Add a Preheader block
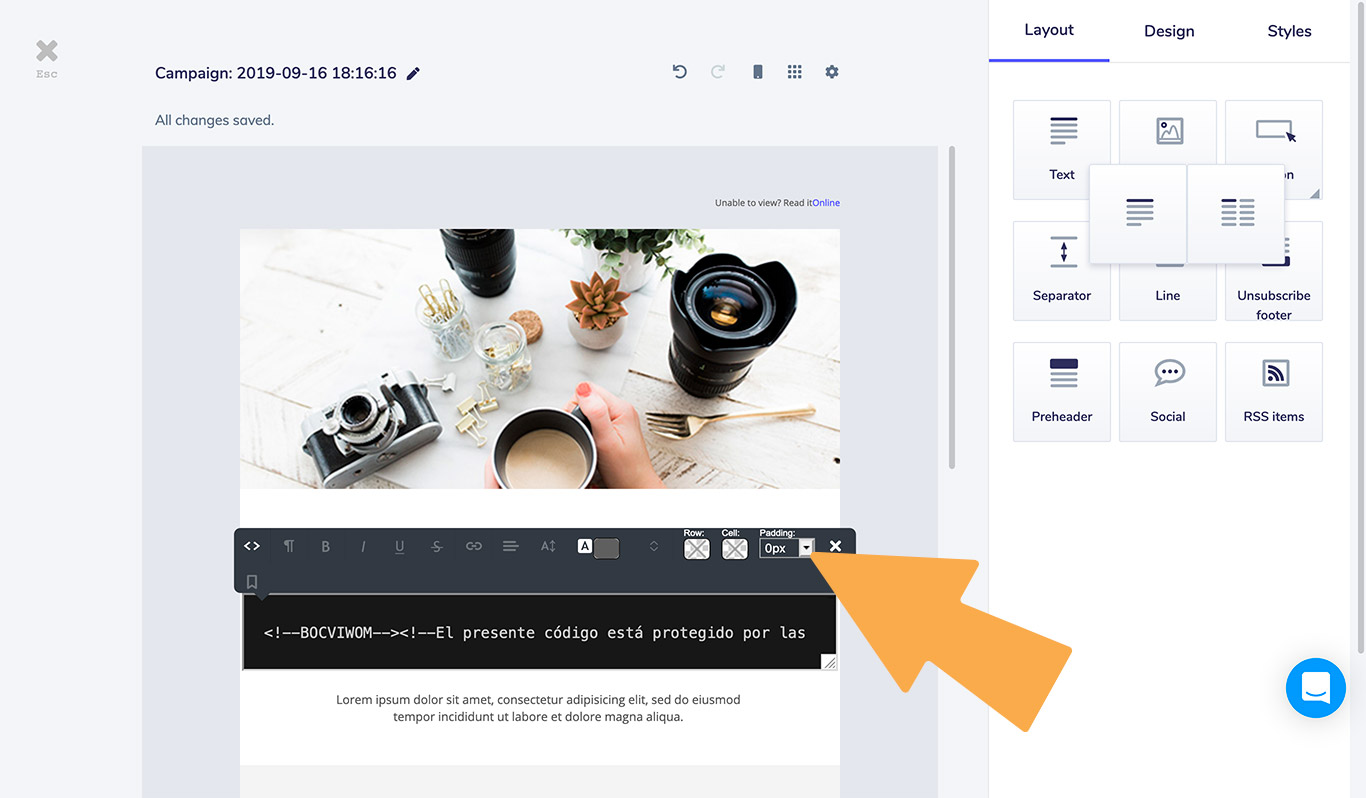This screenshot has width=1366, height=798. tap(1062, 392)
